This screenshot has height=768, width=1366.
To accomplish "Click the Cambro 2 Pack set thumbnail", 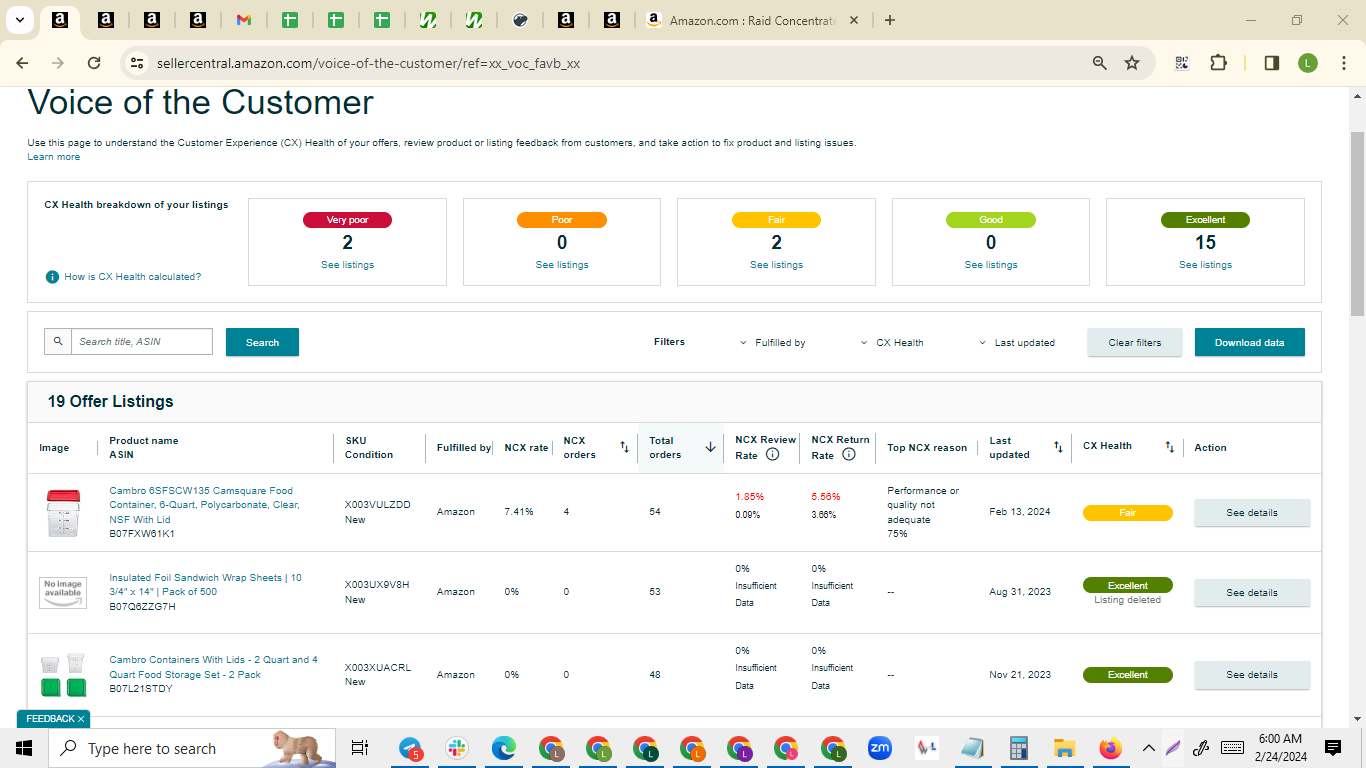I will 62,676.
